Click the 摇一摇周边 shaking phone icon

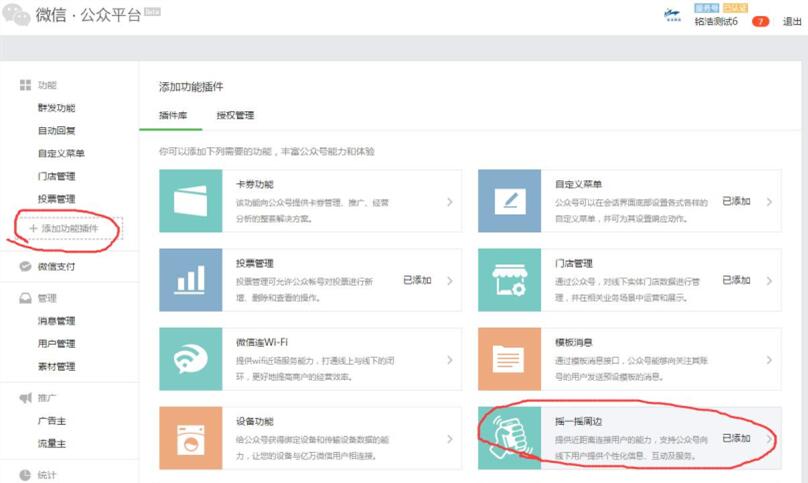(509, 436)
